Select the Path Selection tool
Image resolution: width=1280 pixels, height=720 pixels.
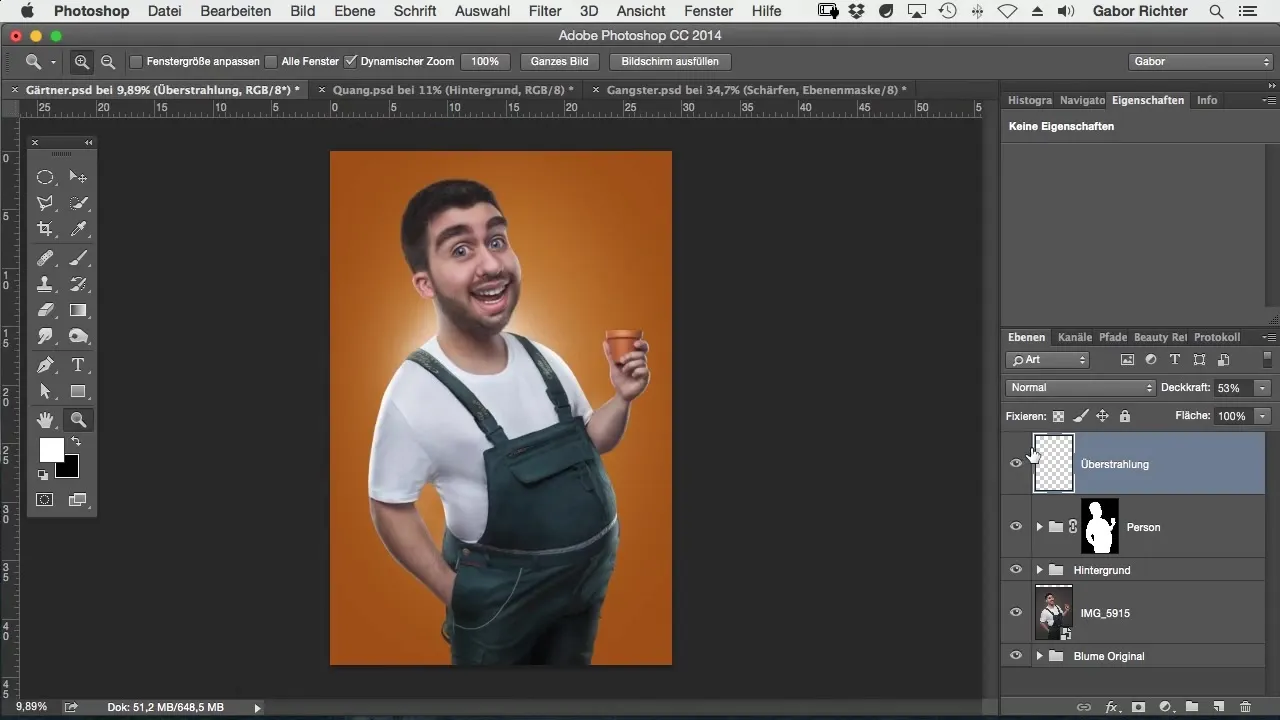[x=45, y=391]
